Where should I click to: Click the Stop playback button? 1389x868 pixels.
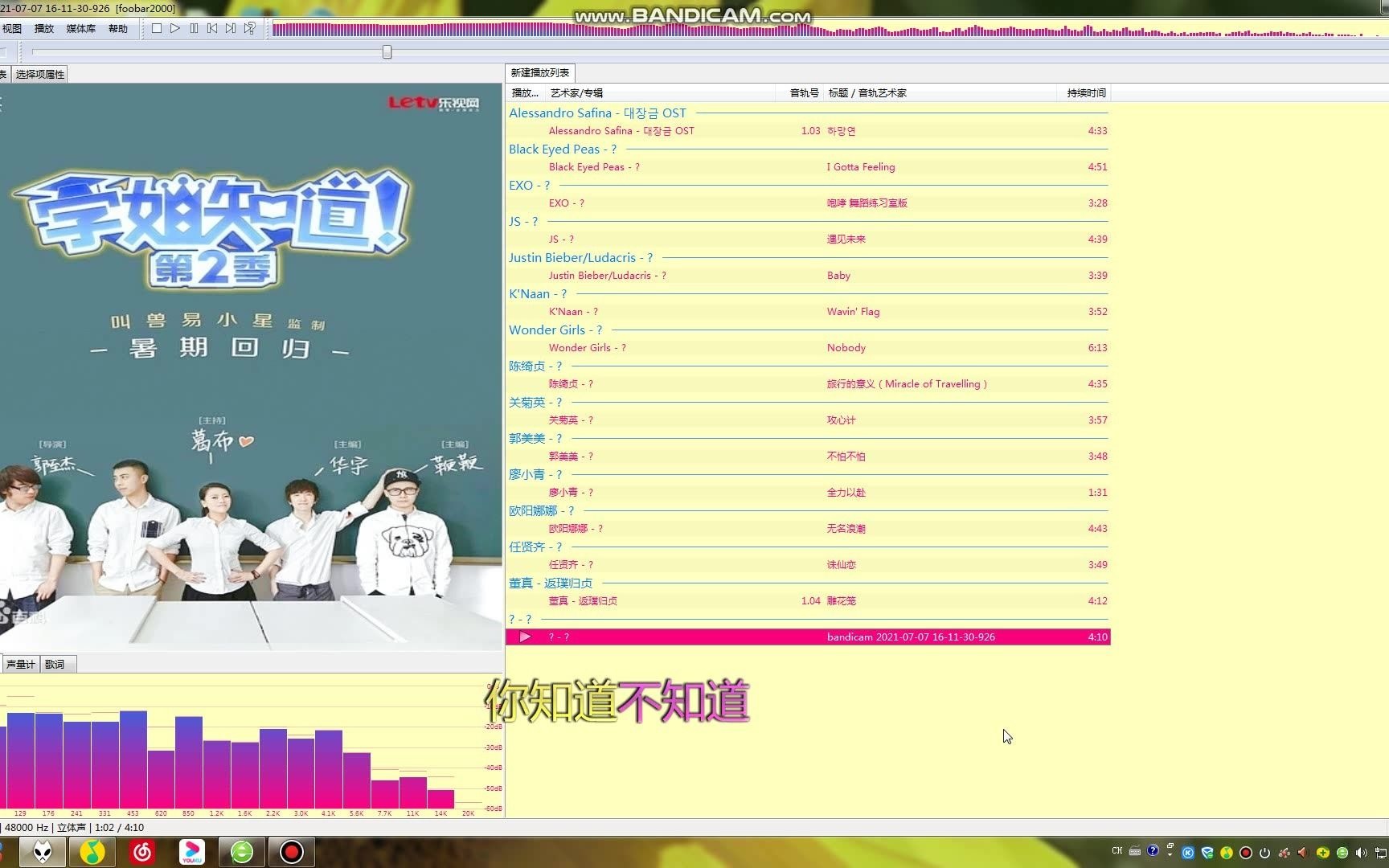(157, 28)
